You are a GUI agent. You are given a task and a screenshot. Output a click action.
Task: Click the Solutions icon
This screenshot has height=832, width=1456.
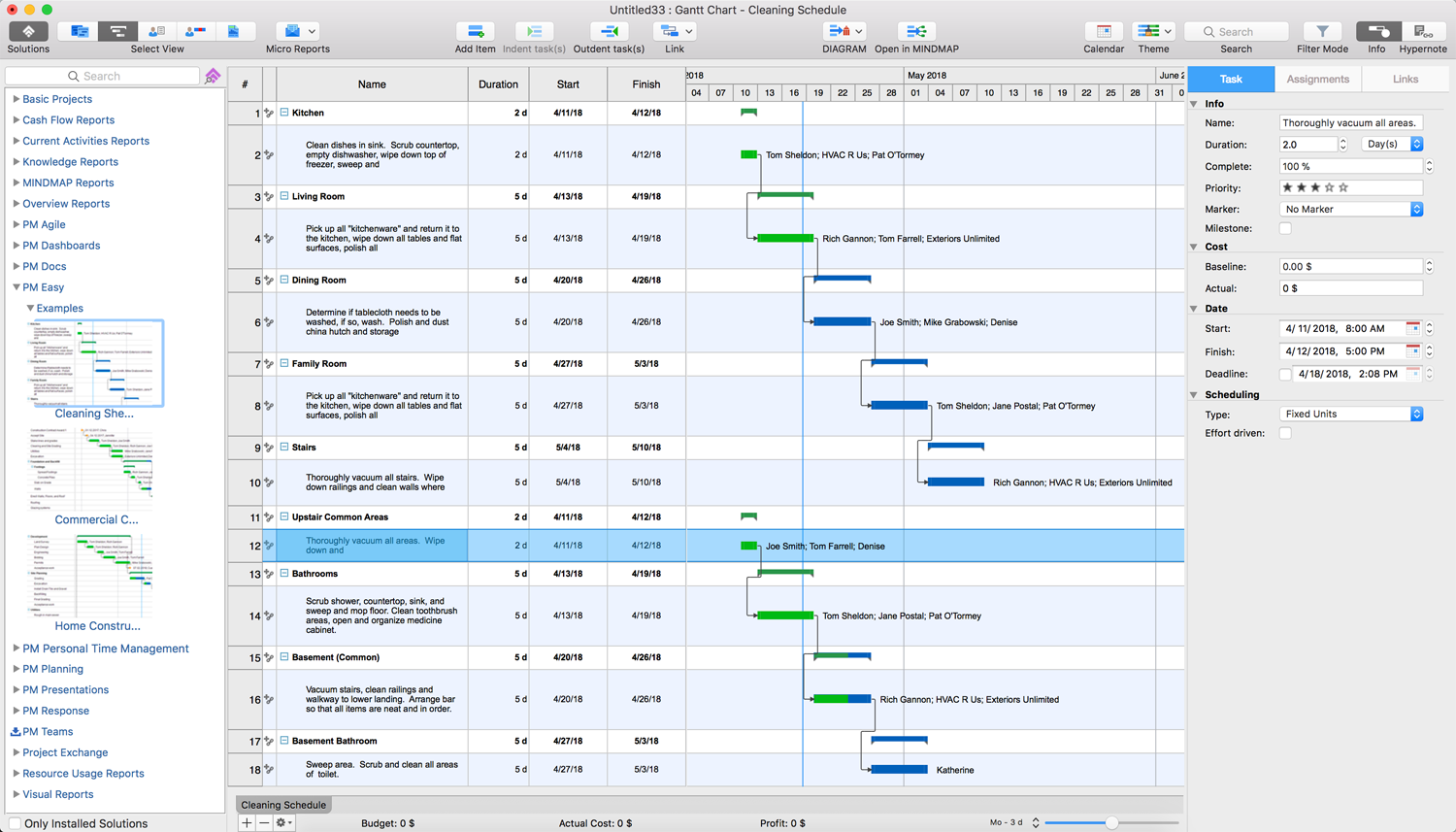(x=28, y=32)
